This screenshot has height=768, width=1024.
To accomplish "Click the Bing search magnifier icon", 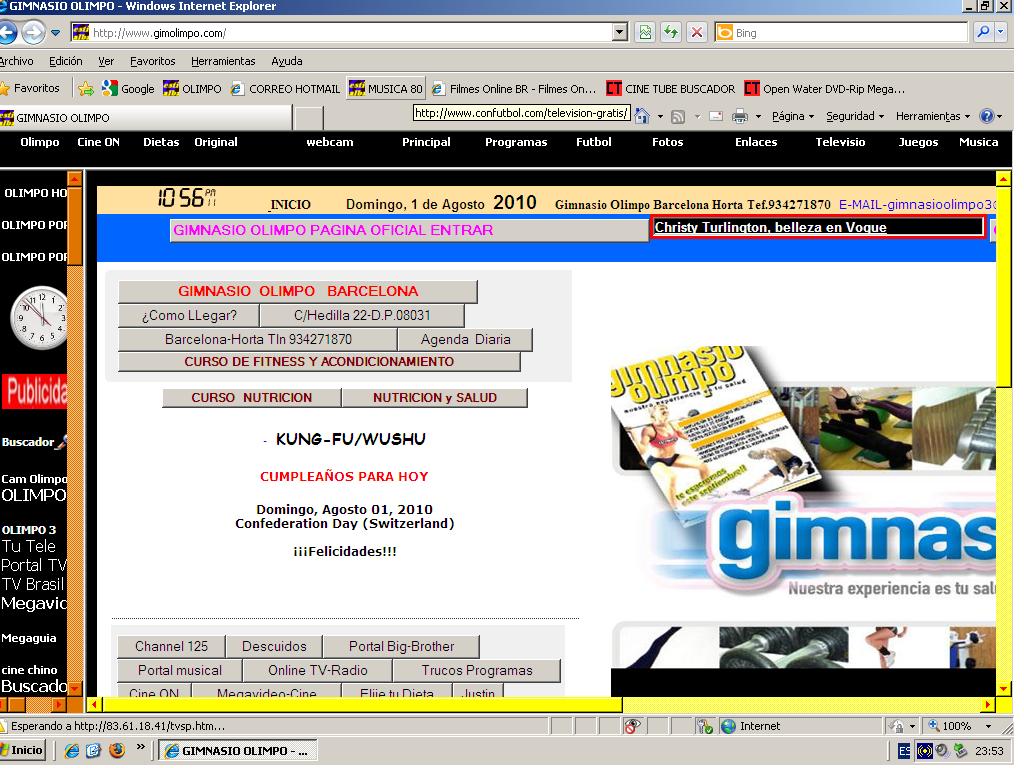I will pyautogui.click(x=982, y=33).
